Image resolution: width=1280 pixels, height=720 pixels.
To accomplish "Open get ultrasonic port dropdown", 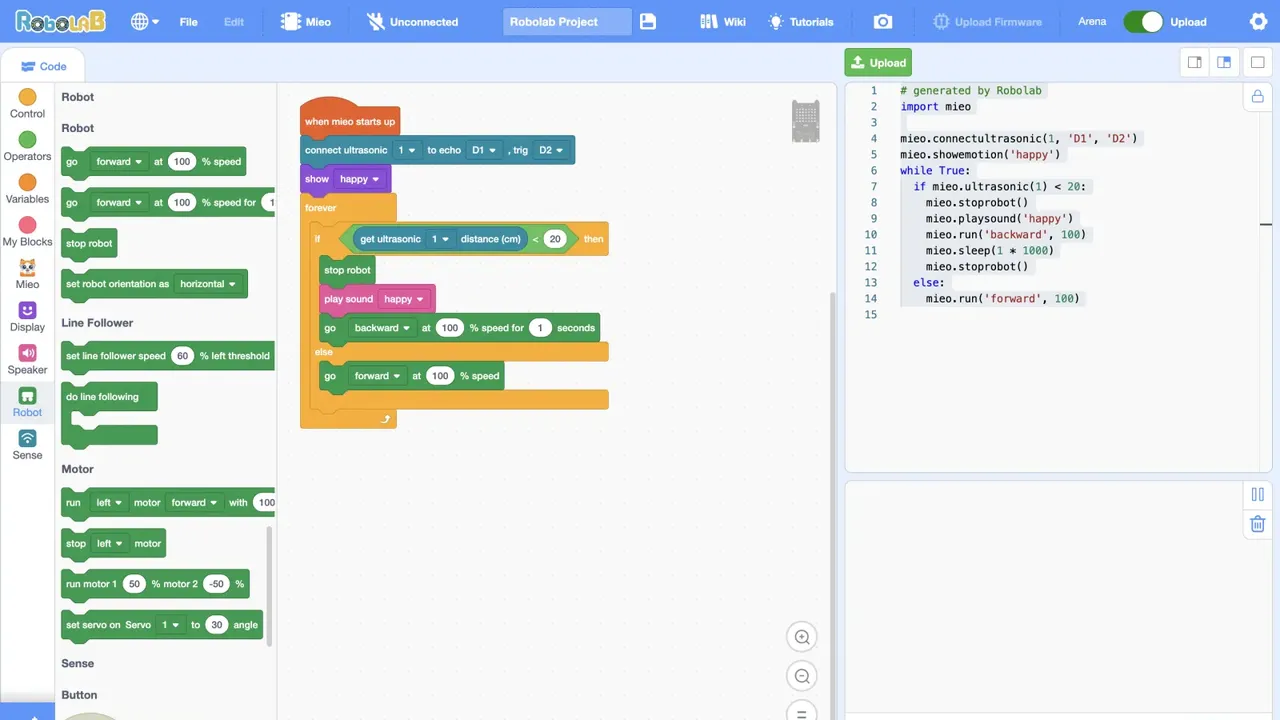I will tap(439, 239).
